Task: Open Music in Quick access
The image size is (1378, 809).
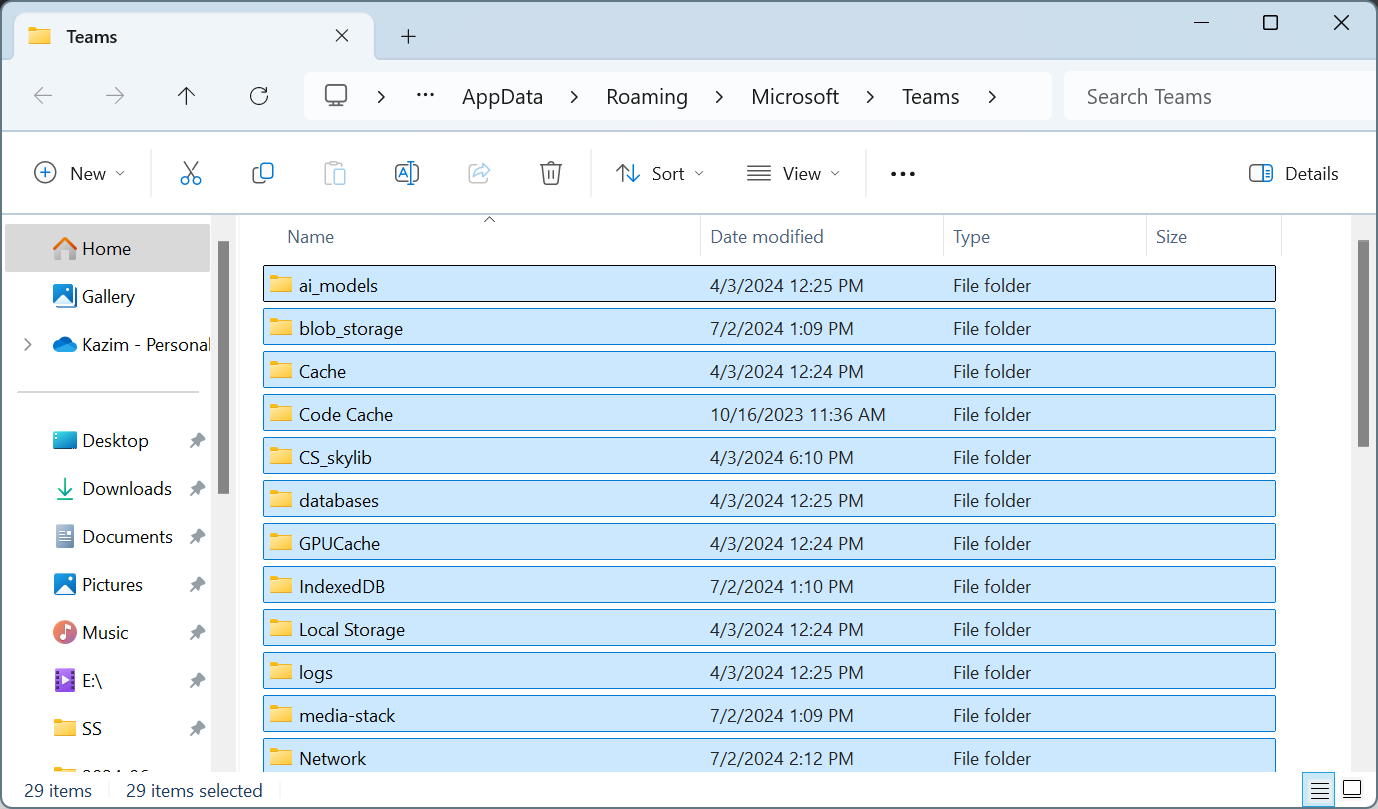Action: (x=108, y=633)
